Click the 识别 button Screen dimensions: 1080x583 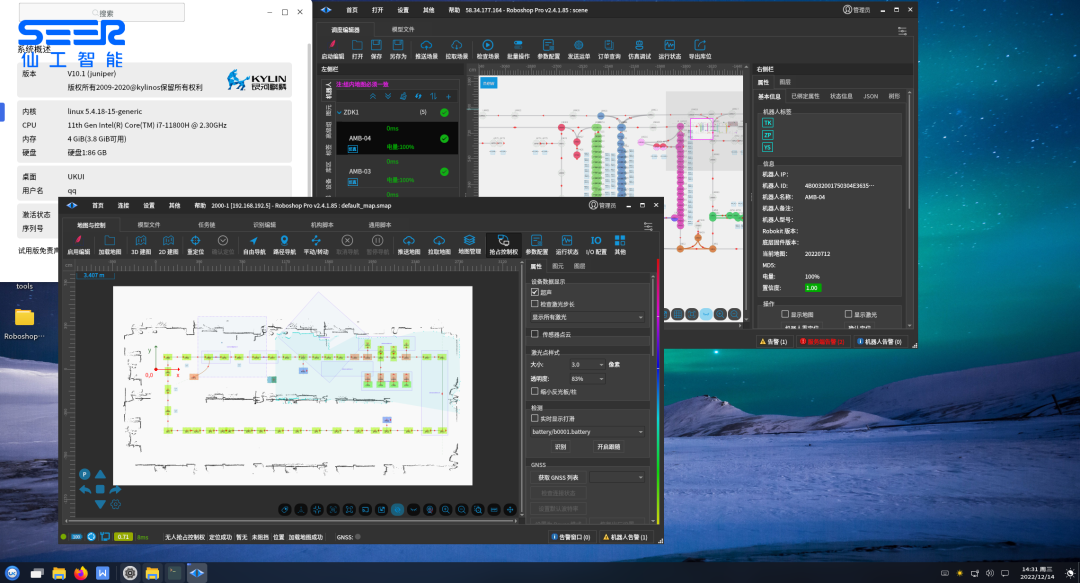click(x=561, y=447)
